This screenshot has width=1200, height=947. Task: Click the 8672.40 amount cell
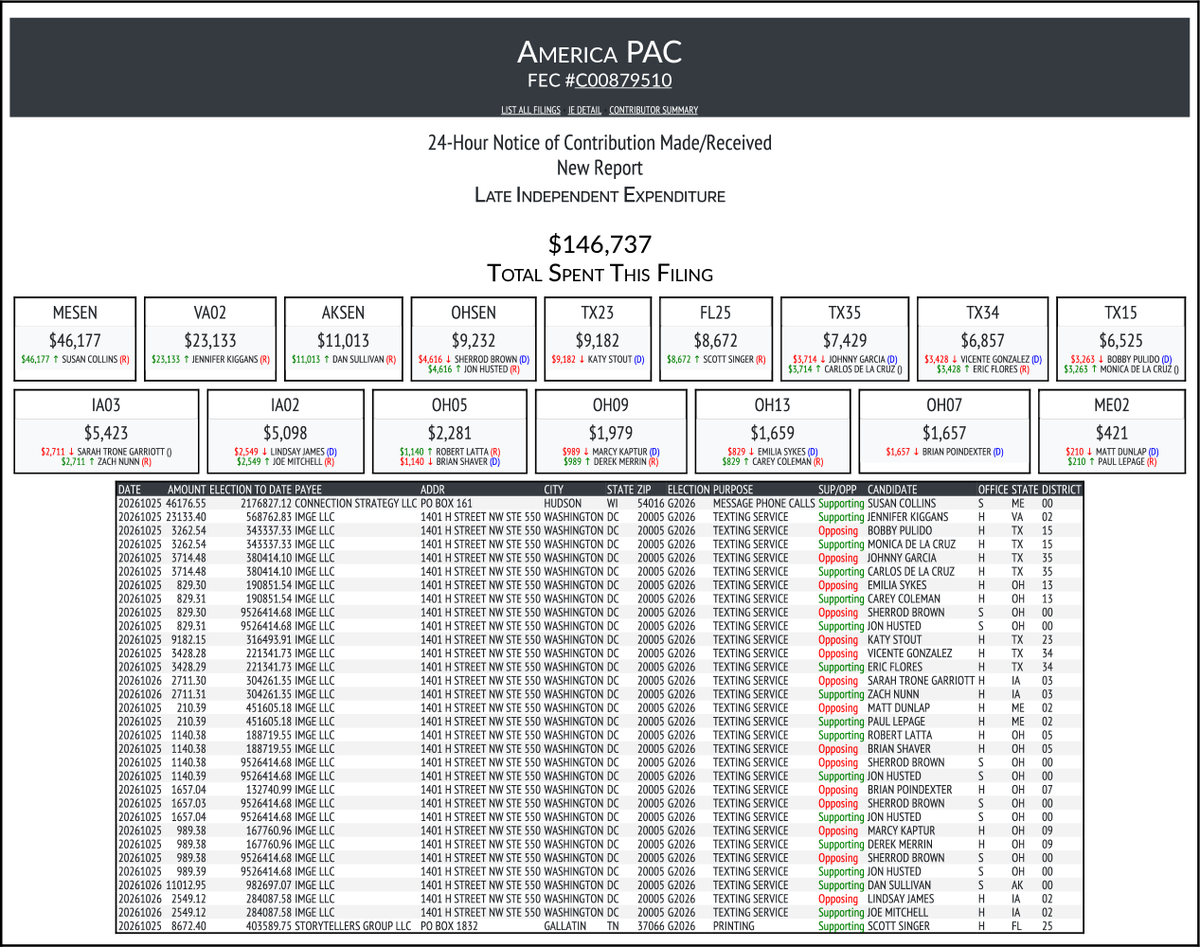pyautogui.click(x=189, y=926)
